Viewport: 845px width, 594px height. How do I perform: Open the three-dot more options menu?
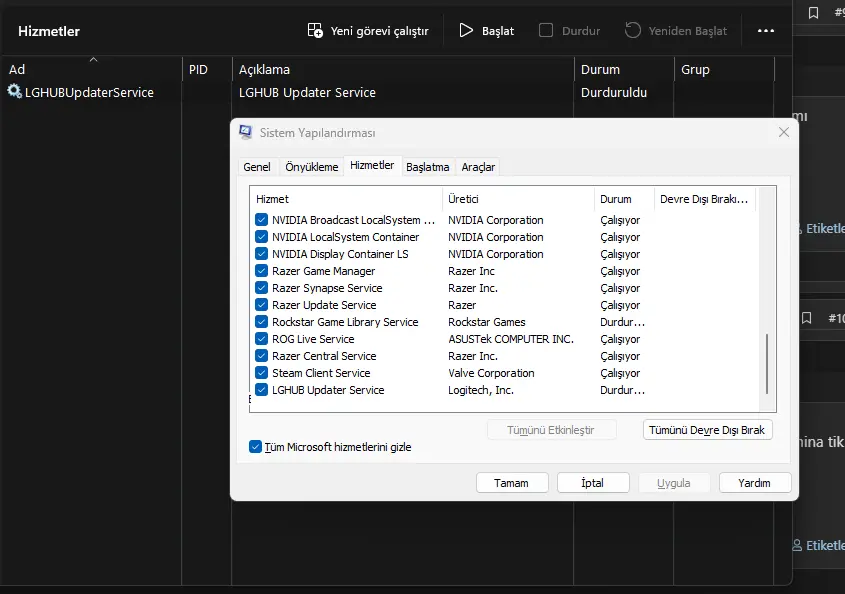pos(766,31)
